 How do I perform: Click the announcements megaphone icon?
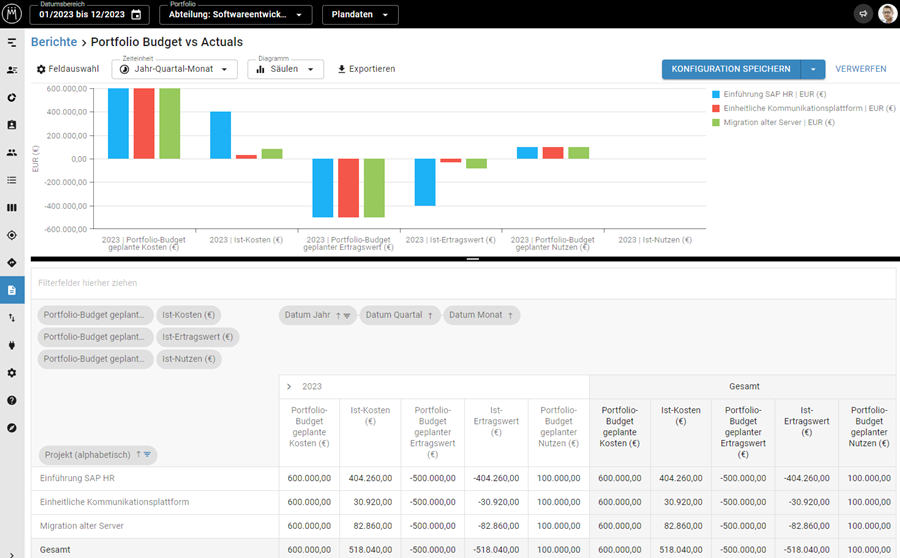pos(863,14)
